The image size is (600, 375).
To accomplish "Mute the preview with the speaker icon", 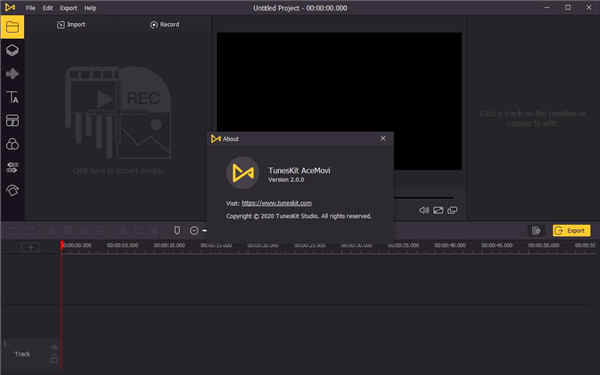I will point(424,210).
